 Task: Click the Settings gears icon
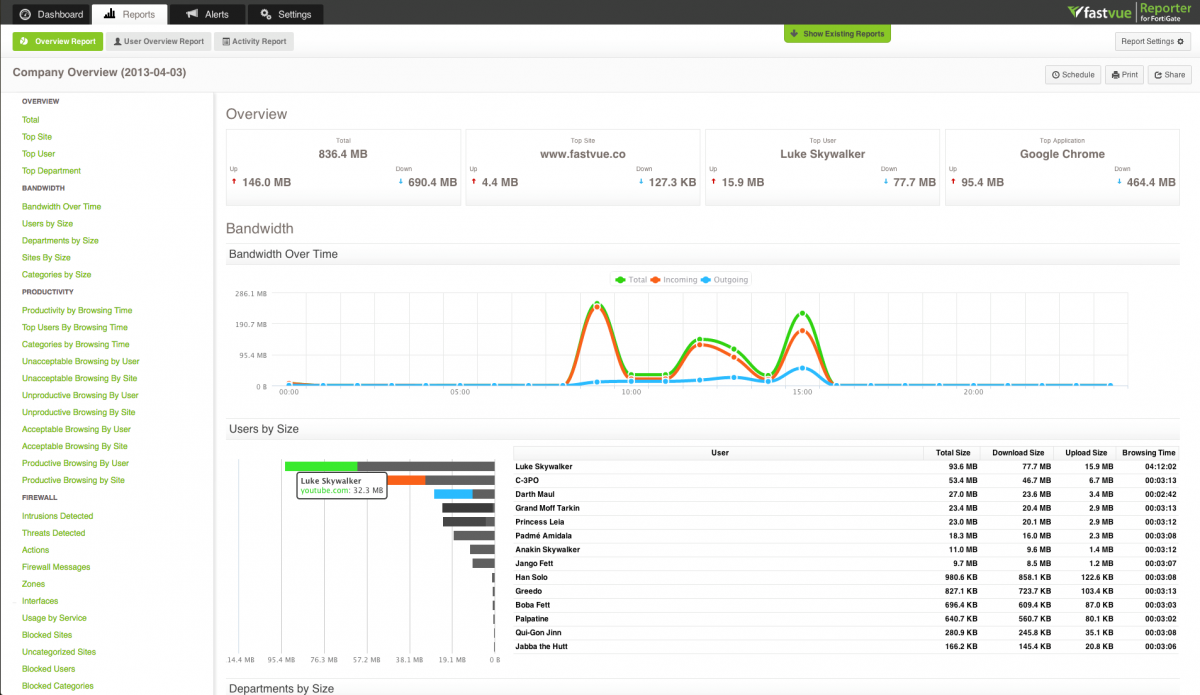click(265, 14)
